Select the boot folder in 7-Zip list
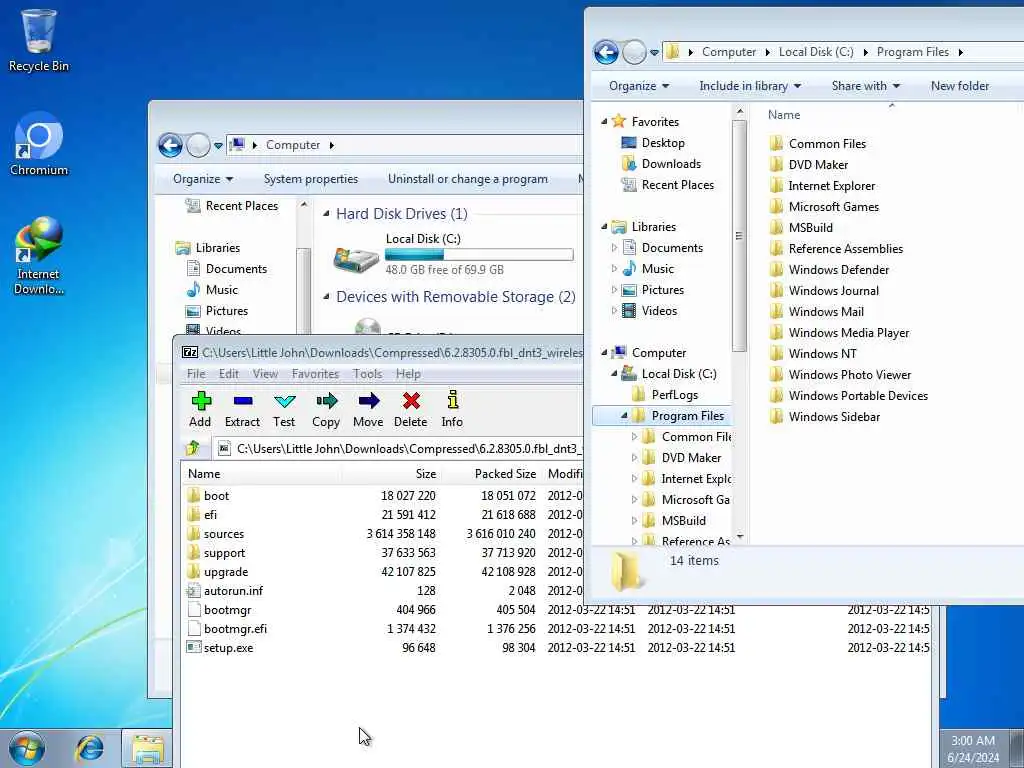This screenshot has width=1024, height=768. (x=208, y=495)
